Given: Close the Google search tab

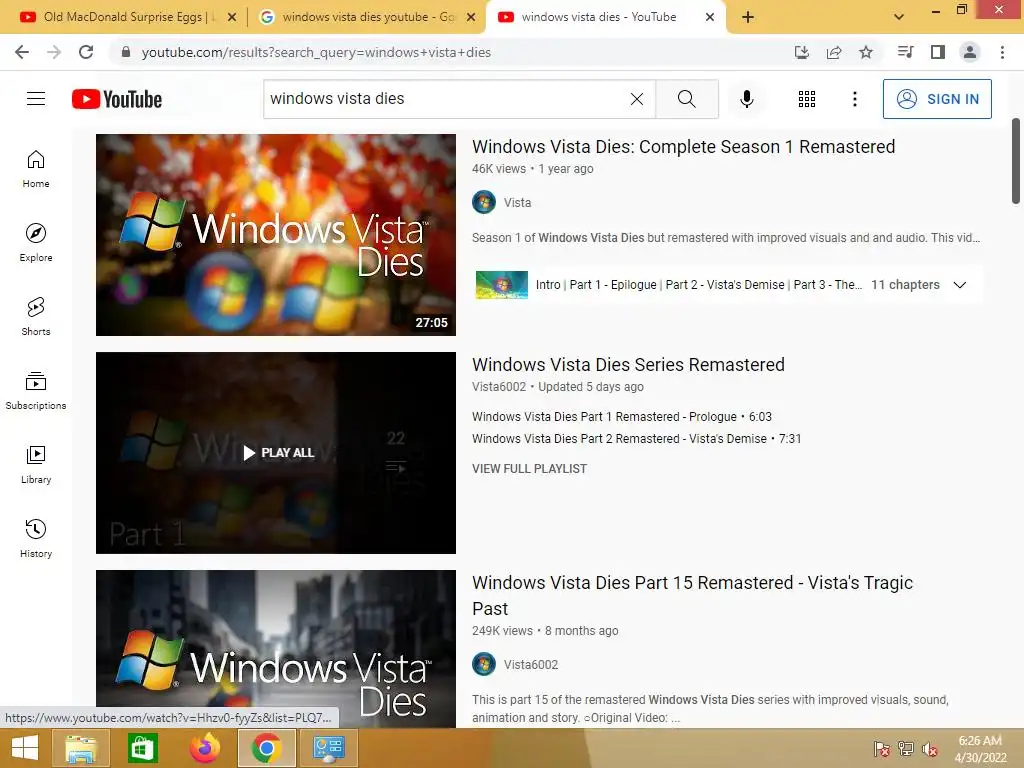Looking at the screenshot, I should pyautogui.click(x=470, y=18).
